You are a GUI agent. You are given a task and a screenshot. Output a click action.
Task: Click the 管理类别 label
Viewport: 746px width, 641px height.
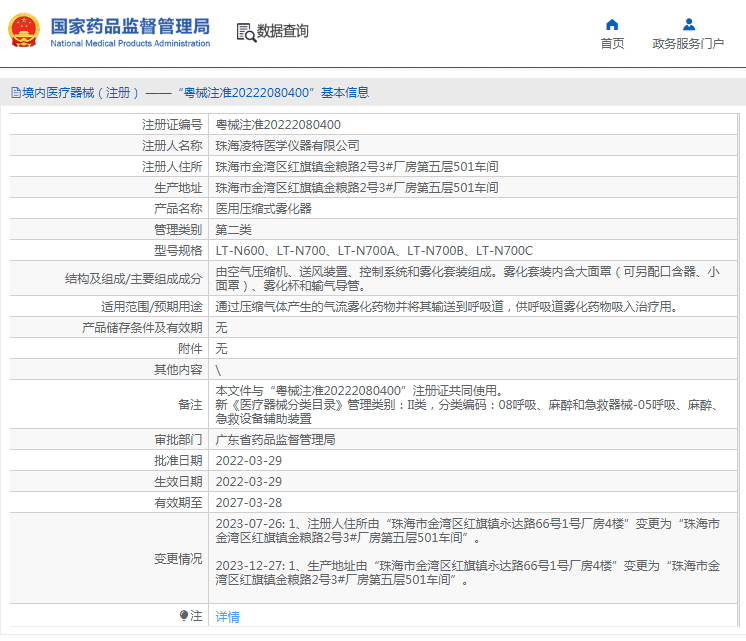point(178,229)
